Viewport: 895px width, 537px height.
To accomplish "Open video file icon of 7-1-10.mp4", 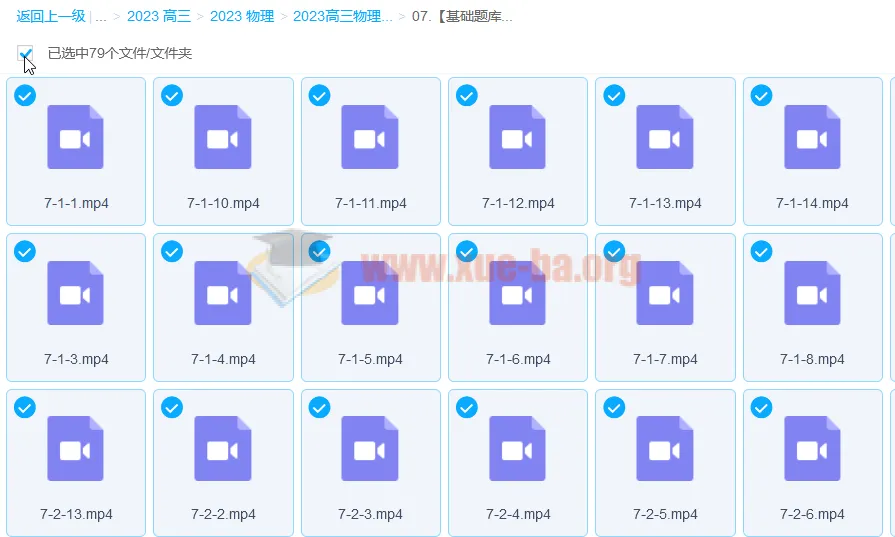I will tap(223, 137).
